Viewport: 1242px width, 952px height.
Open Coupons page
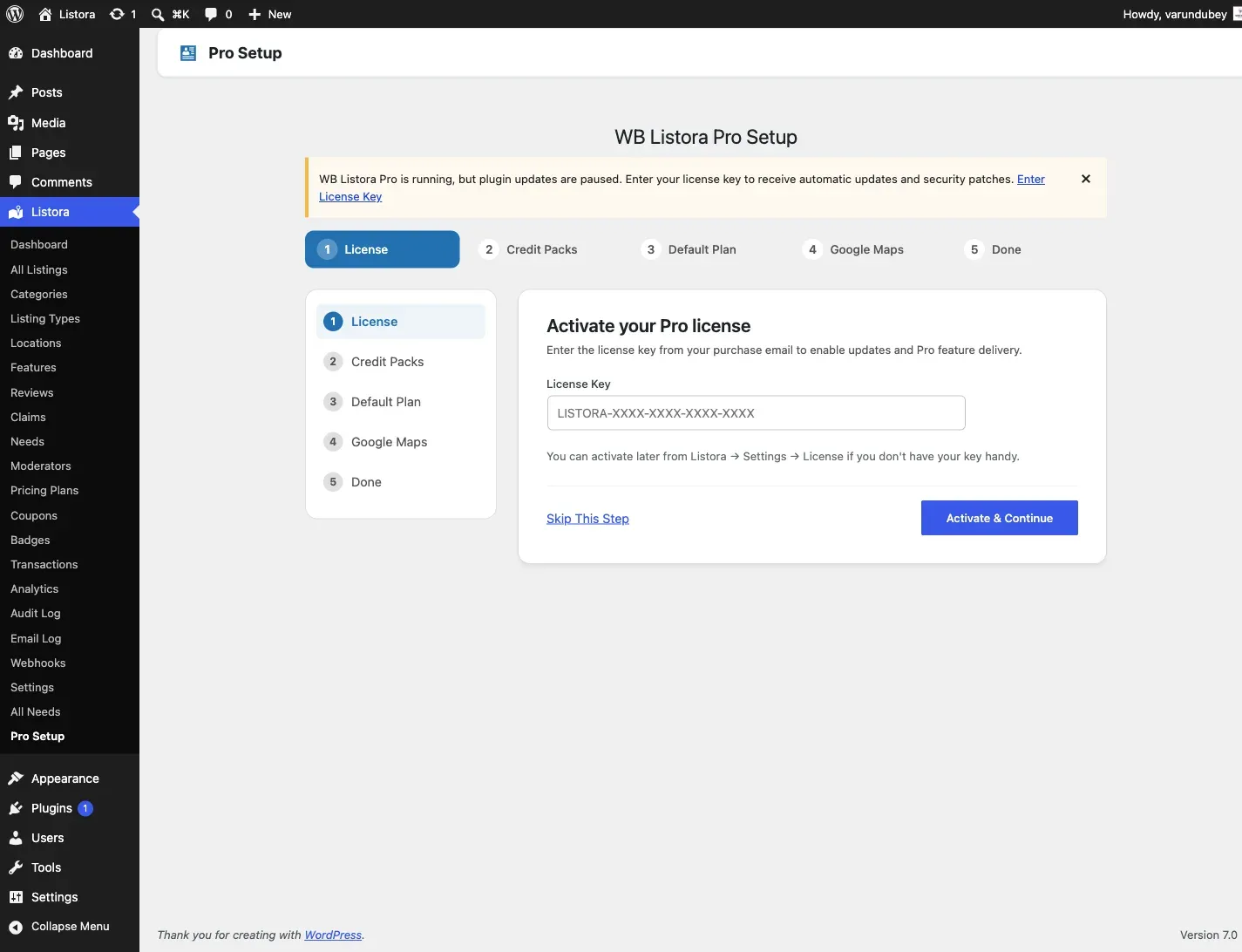click(34, 516)
